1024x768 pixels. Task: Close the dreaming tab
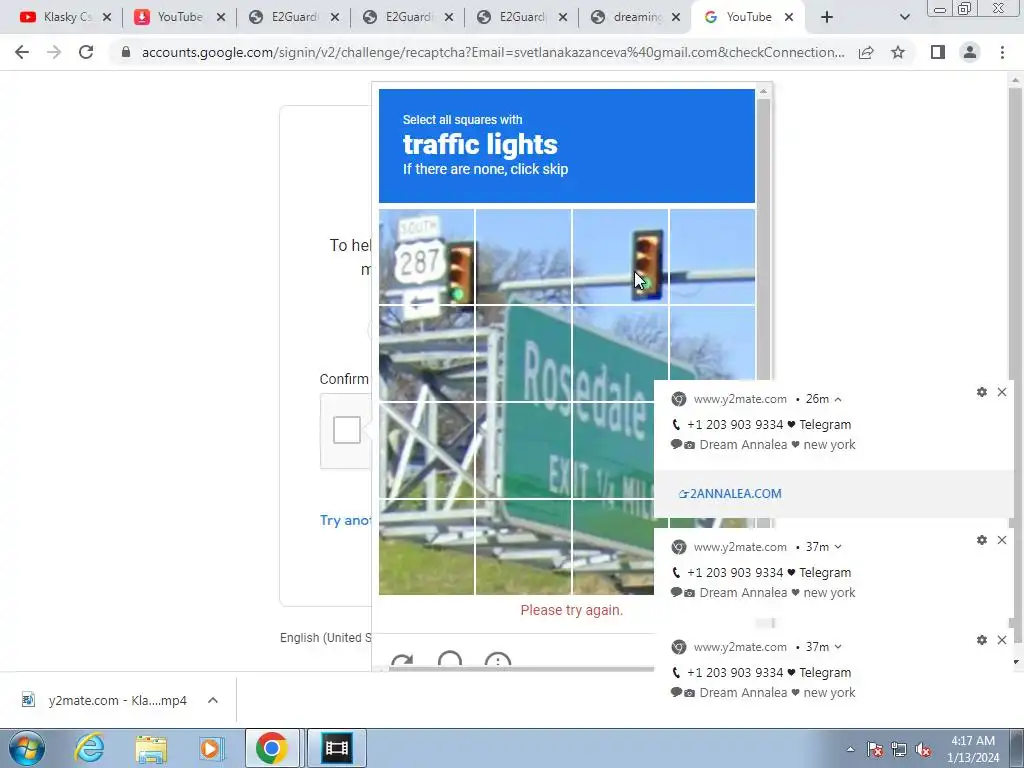pos(677,17)
